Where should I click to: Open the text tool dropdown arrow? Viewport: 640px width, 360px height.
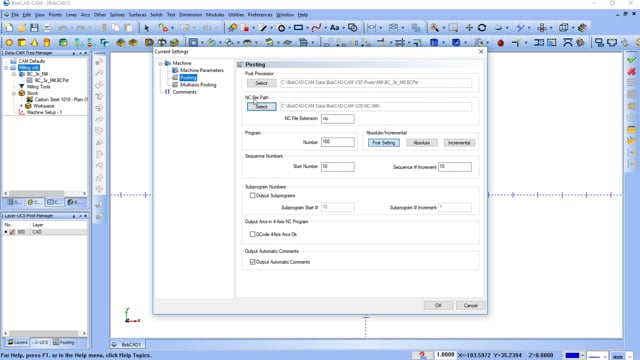(x=343, y=28)
